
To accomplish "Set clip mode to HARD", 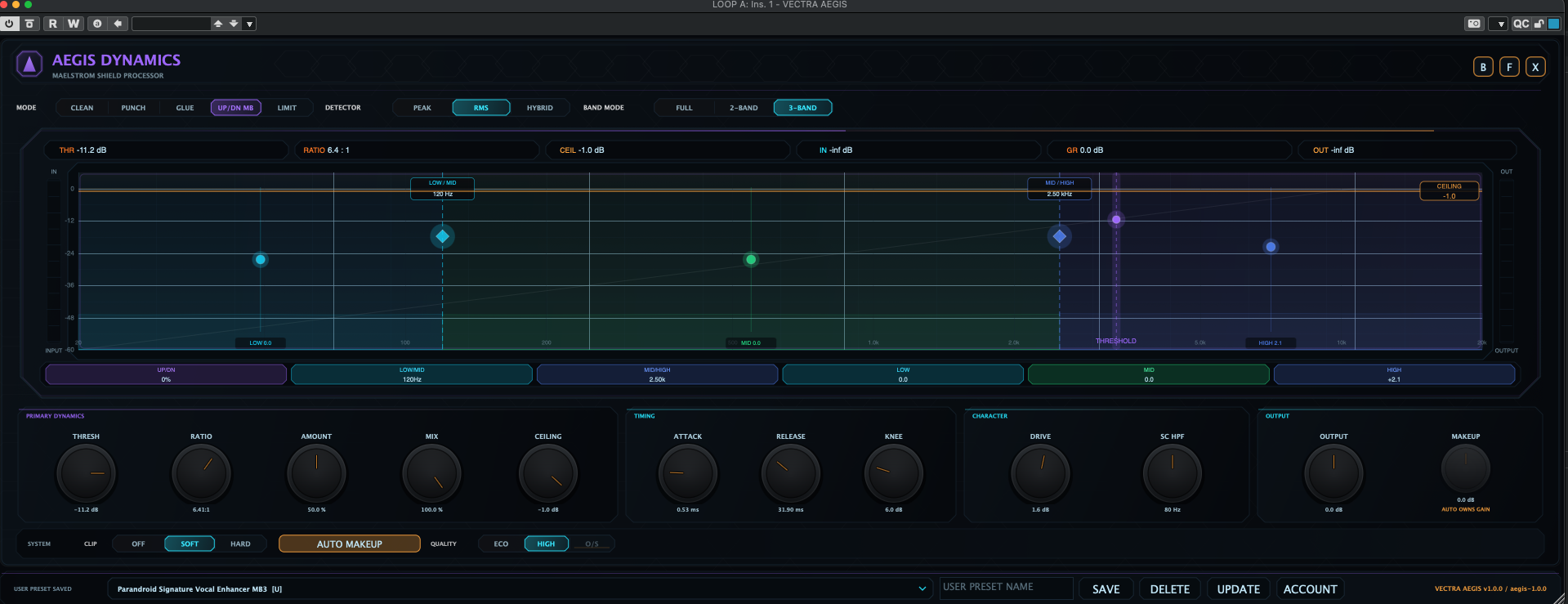I will (240, 544).
